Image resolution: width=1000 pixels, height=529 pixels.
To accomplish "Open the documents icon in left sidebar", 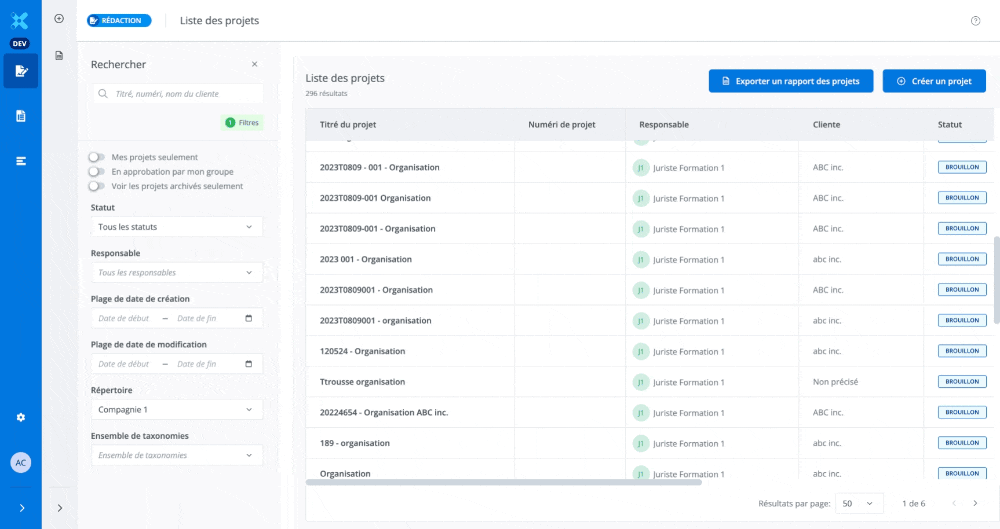I will click(x=20, y=116).
